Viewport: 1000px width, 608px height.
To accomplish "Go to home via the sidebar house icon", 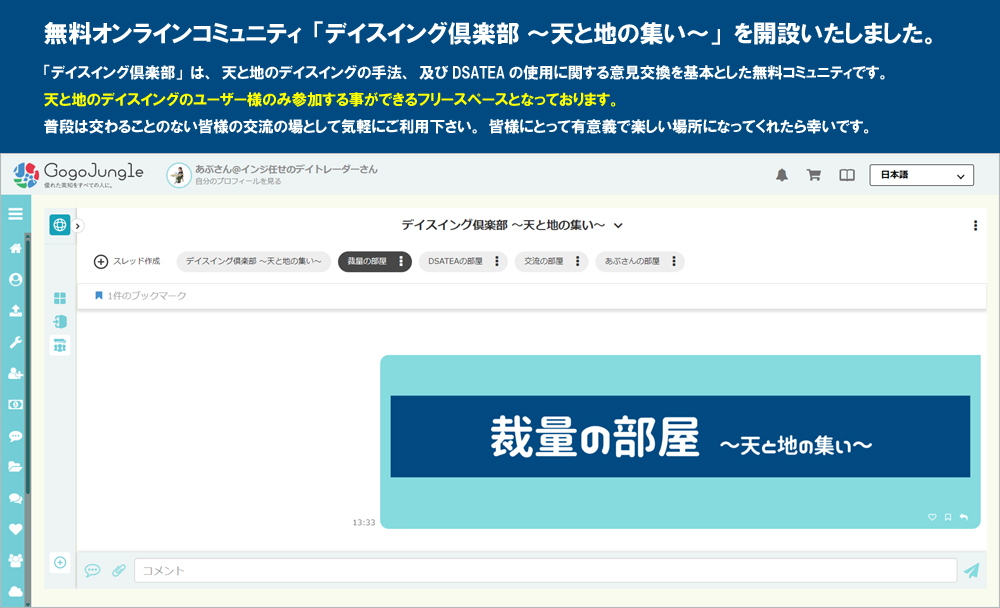I will (15, 248).
